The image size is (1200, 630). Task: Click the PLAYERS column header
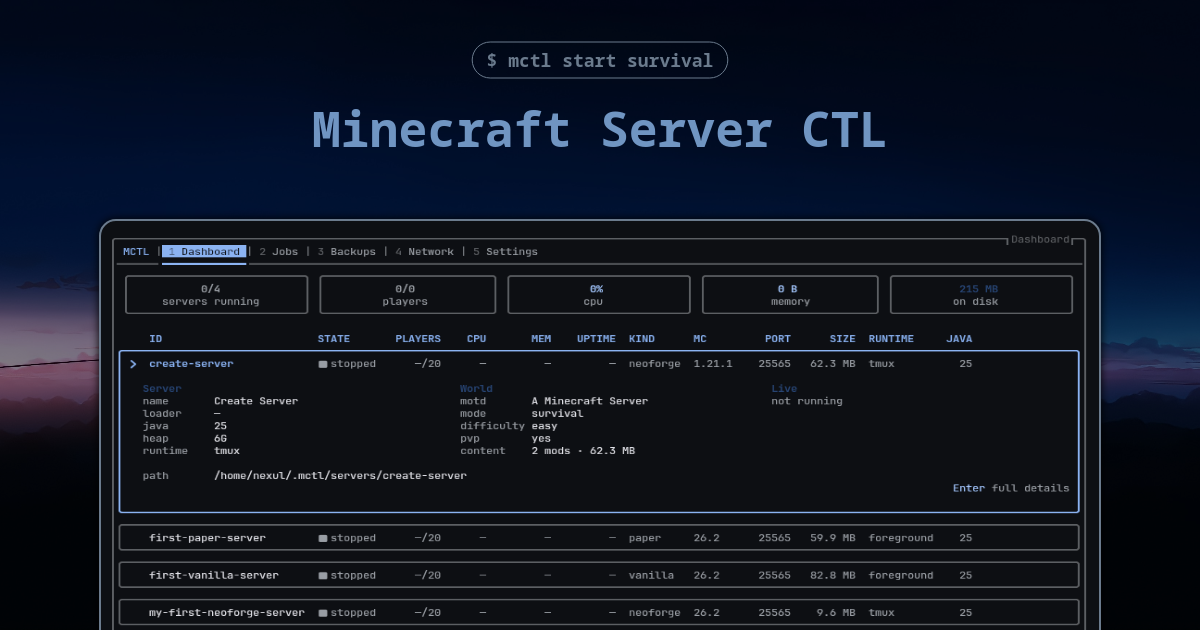click(x=418, y=339)
